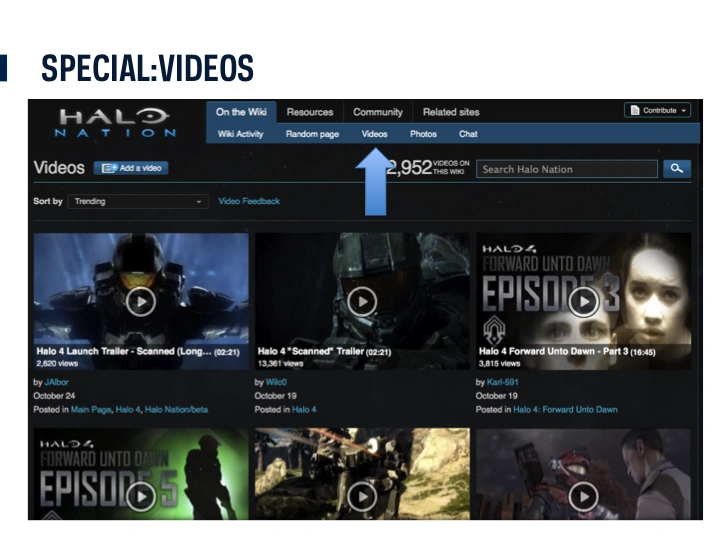The width and height of the screenshot is (720, 540).
Task: Select Videos in the sub-navigation
Action: pos(374,134)
